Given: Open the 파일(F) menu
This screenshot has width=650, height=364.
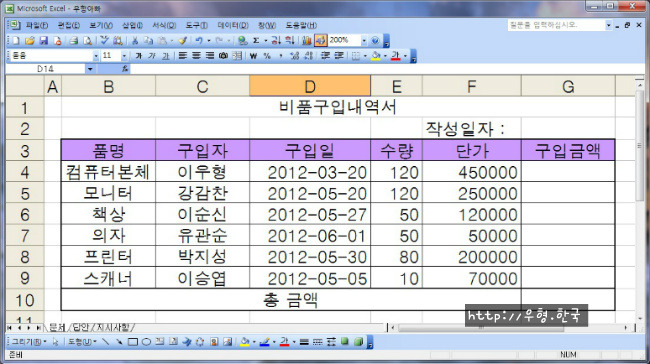Looking at the screenshot, I should [36, 25].
